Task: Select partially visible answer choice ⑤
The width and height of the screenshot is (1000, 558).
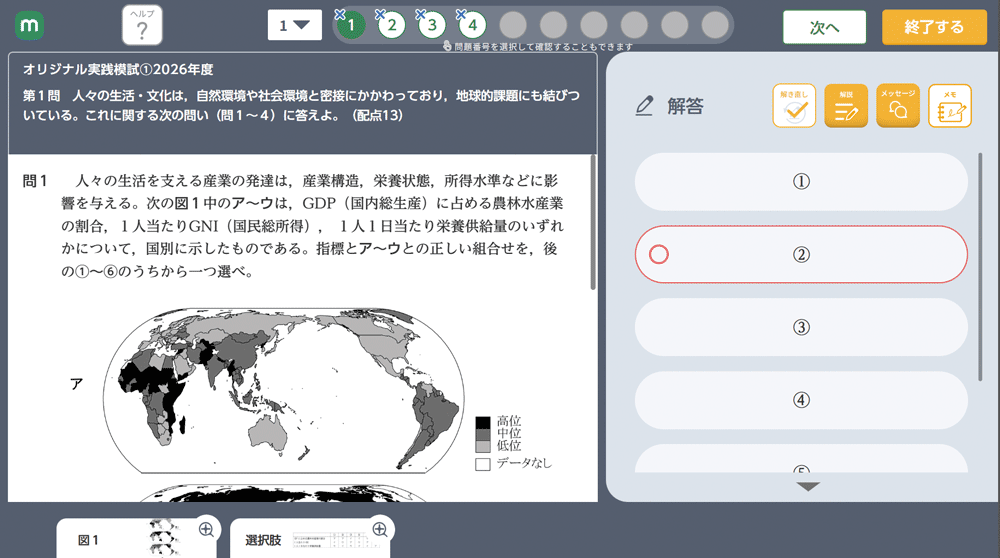Action: point(801,459)
